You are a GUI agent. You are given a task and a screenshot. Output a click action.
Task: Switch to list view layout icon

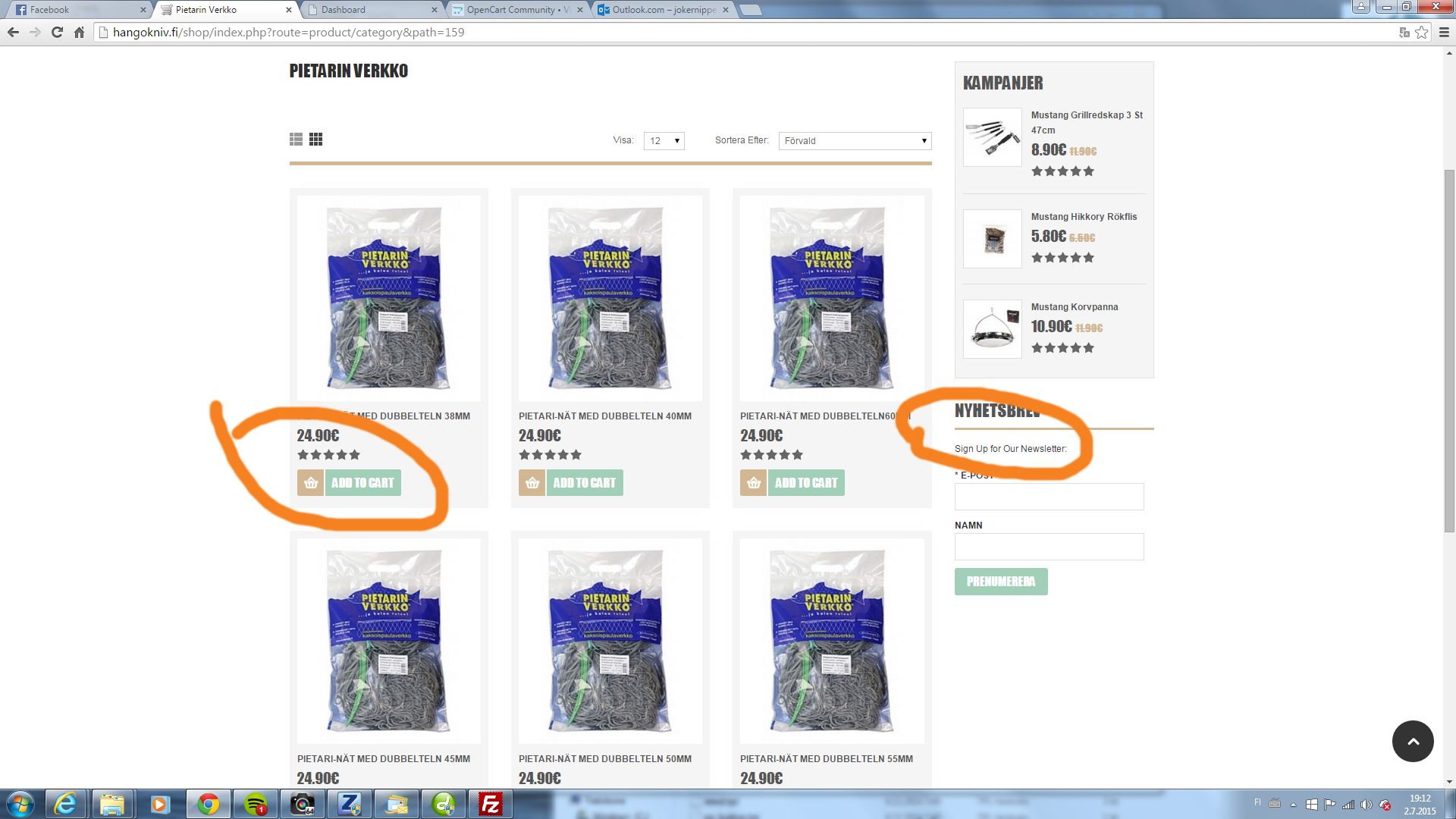coord(296,140)
